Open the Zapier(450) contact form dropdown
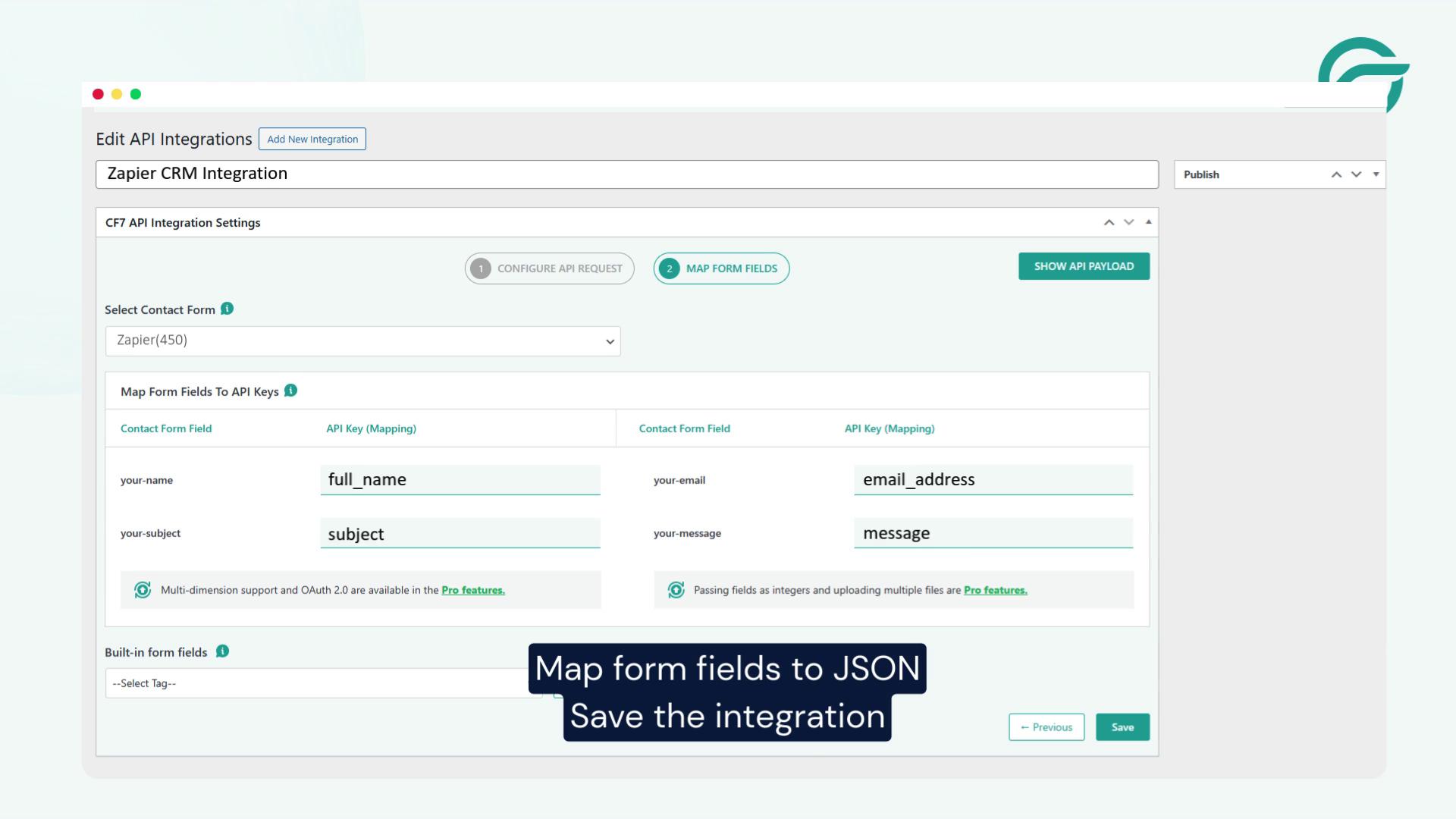Viewport: 1456px width, 819px height. (x=362, y=340)
